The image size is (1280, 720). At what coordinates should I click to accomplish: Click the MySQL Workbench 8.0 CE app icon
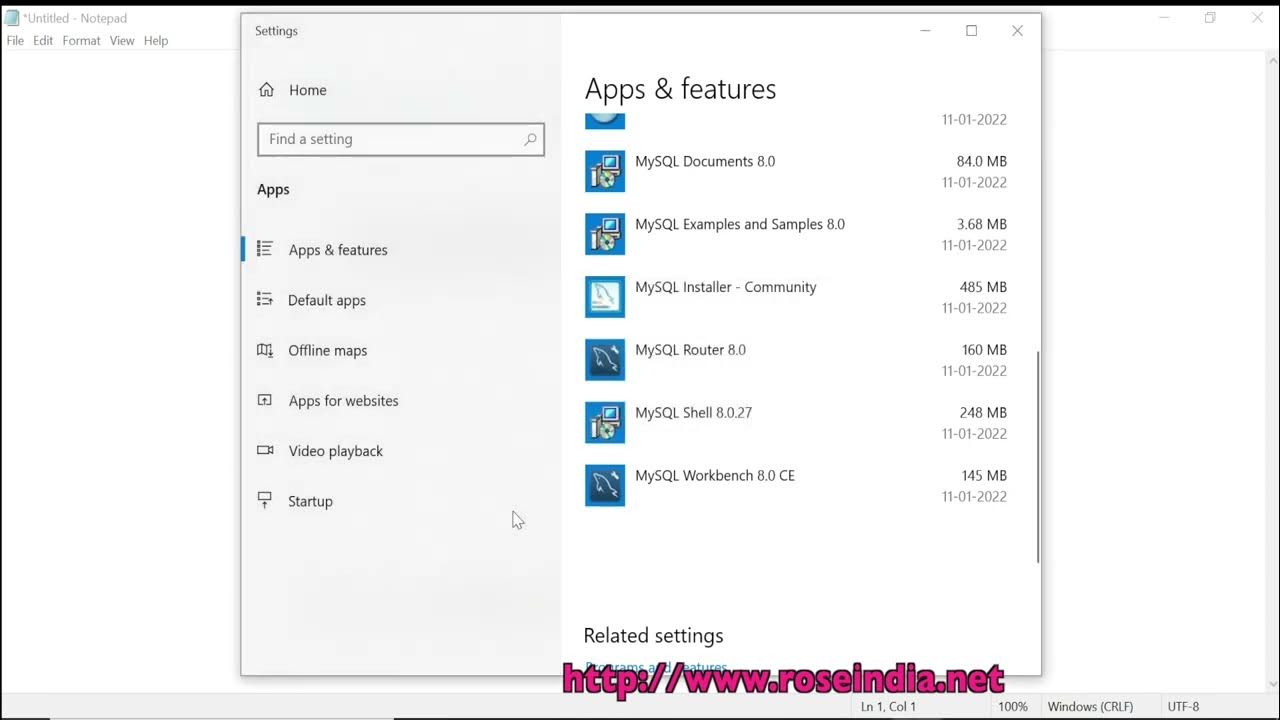click(x=605, y=485)
